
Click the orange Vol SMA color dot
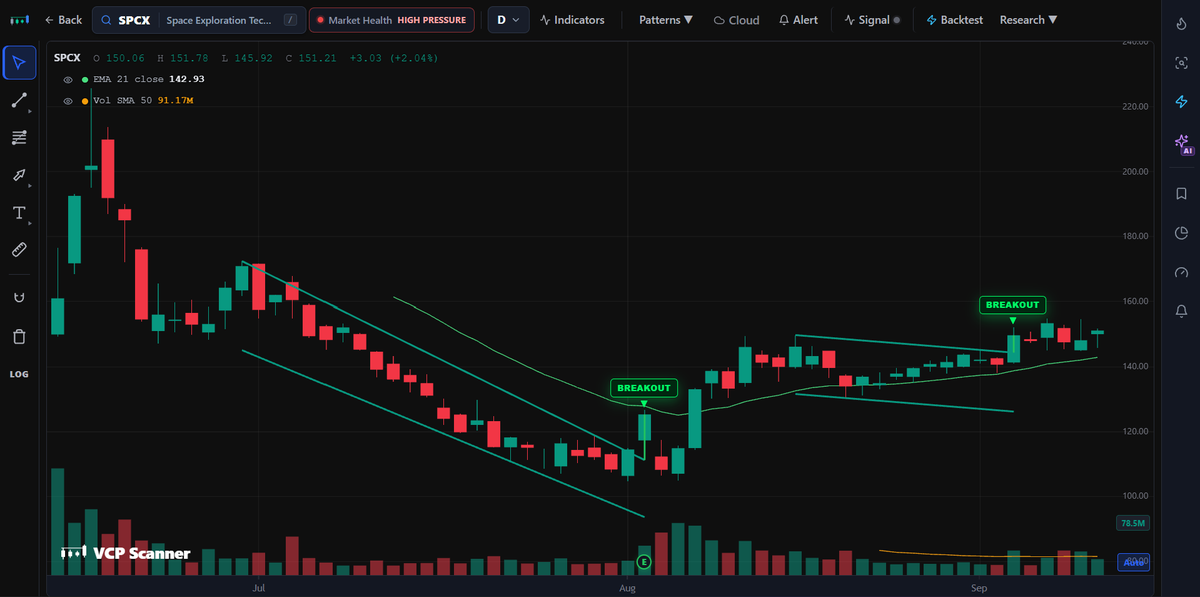85,101
